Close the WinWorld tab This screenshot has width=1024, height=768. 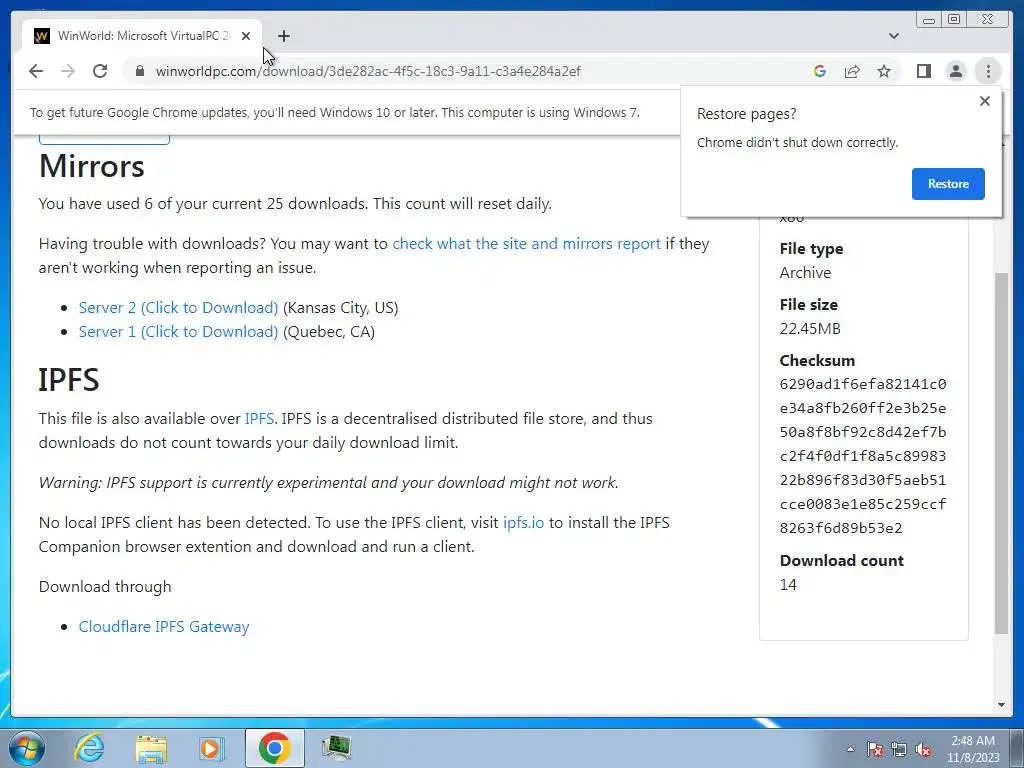(246, 36)
